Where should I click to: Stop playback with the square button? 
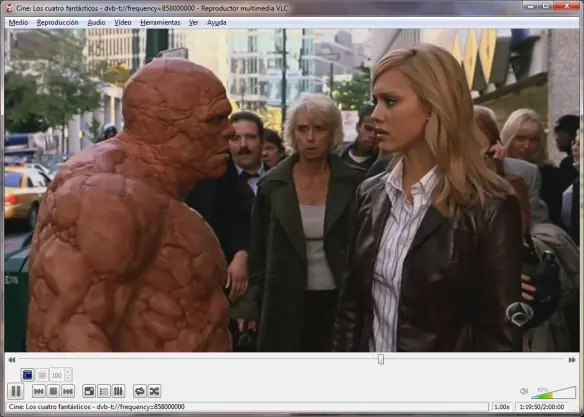point(53,391)
